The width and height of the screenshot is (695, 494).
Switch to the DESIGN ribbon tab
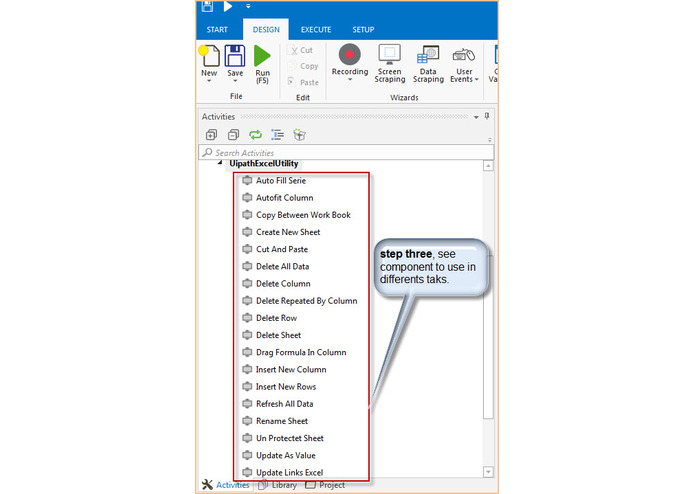(x=266, y=30)
